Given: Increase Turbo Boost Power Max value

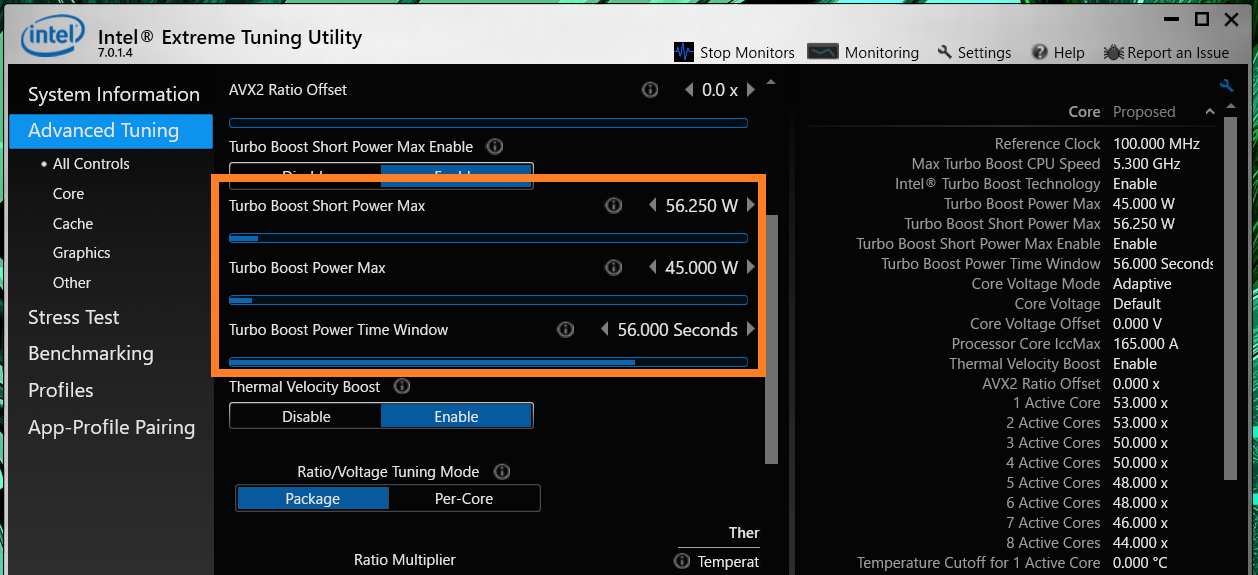Looking at the screenshot, I should (x=751, y=268).
